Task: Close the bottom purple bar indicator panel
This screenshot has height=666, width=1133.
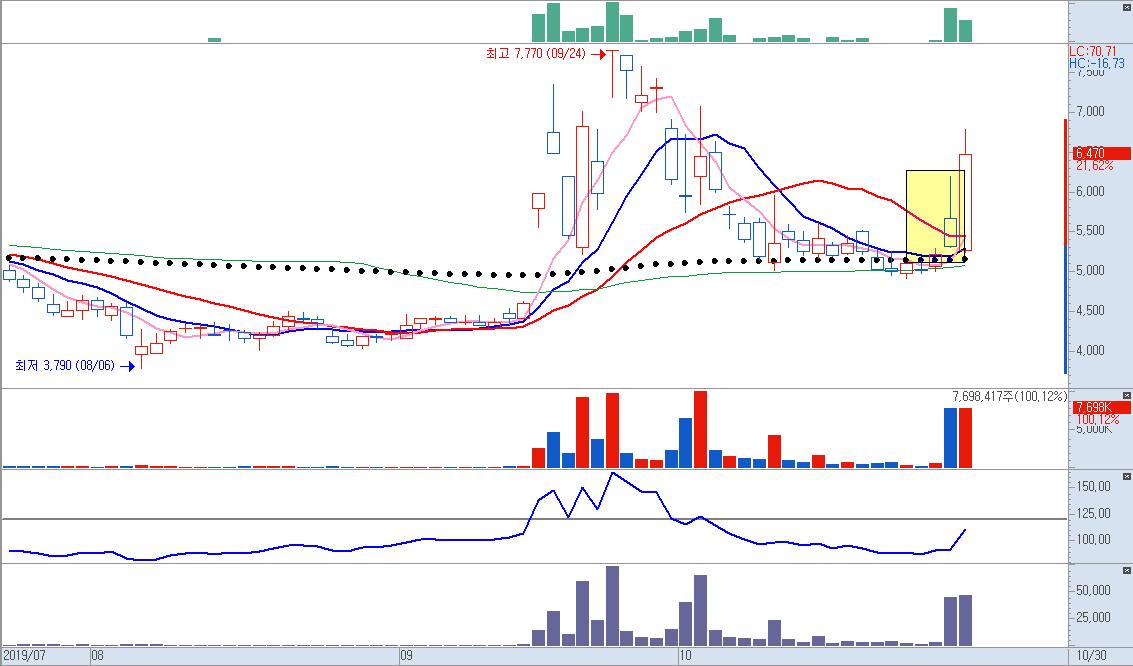Action: (1126, 571)
